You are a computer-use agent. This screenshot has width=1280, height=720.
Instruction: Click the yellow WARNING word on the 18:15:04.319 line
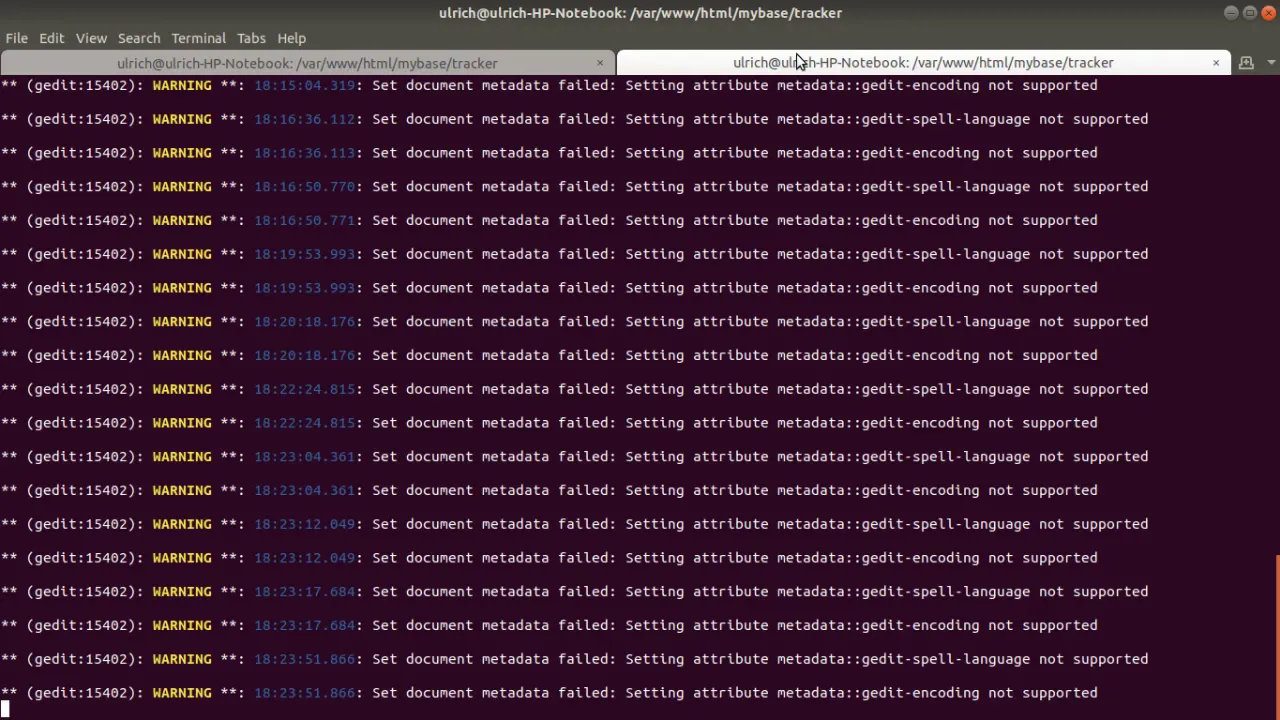click(x=182, y=85)
